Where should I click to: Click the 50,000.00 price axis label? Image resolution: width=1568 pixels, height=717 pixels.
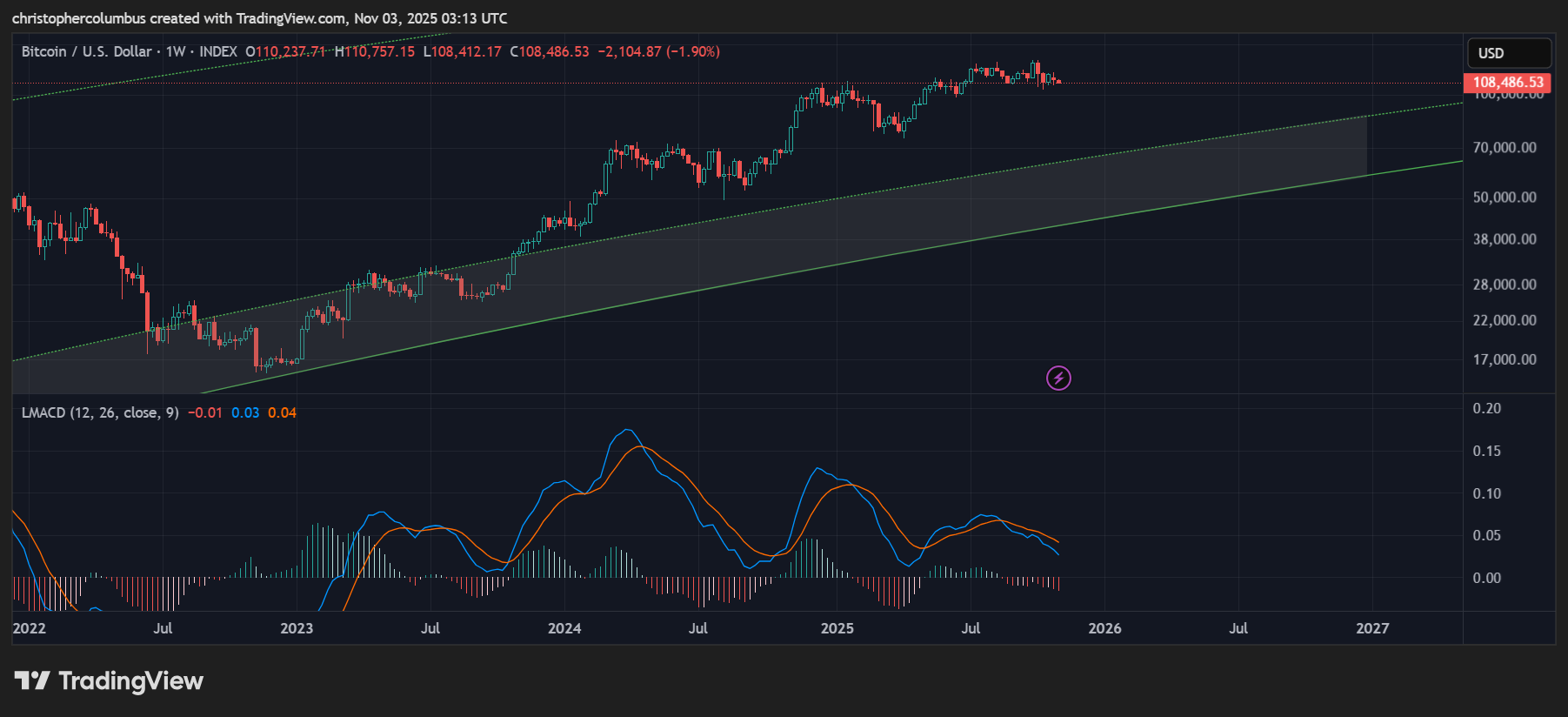click(1505, 198)
